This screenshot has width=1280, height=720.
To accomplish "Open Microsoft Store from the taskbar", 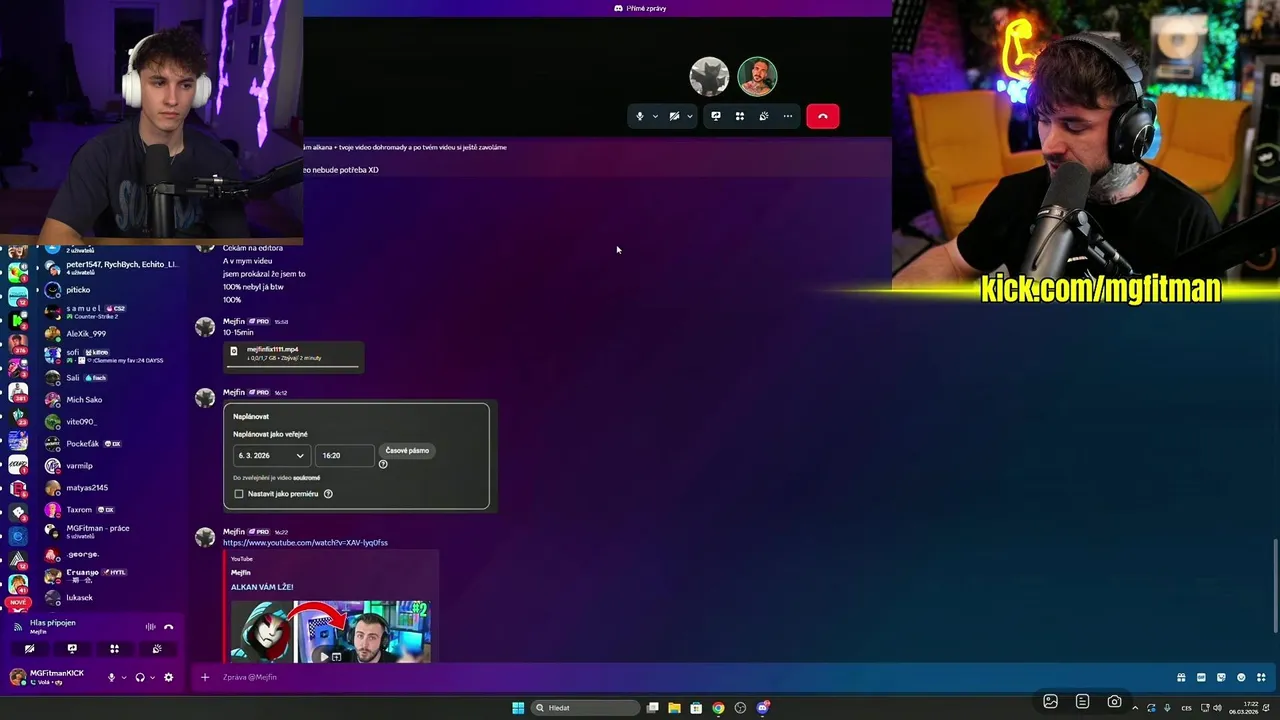I will (x=696, y=708).
